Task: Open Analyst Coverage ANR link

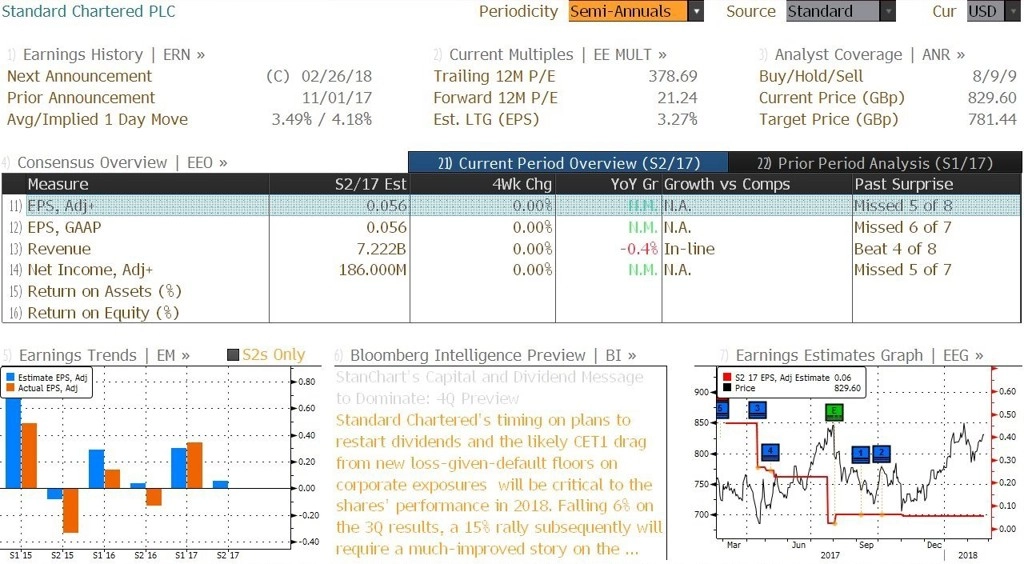Action: pos(862,55)
